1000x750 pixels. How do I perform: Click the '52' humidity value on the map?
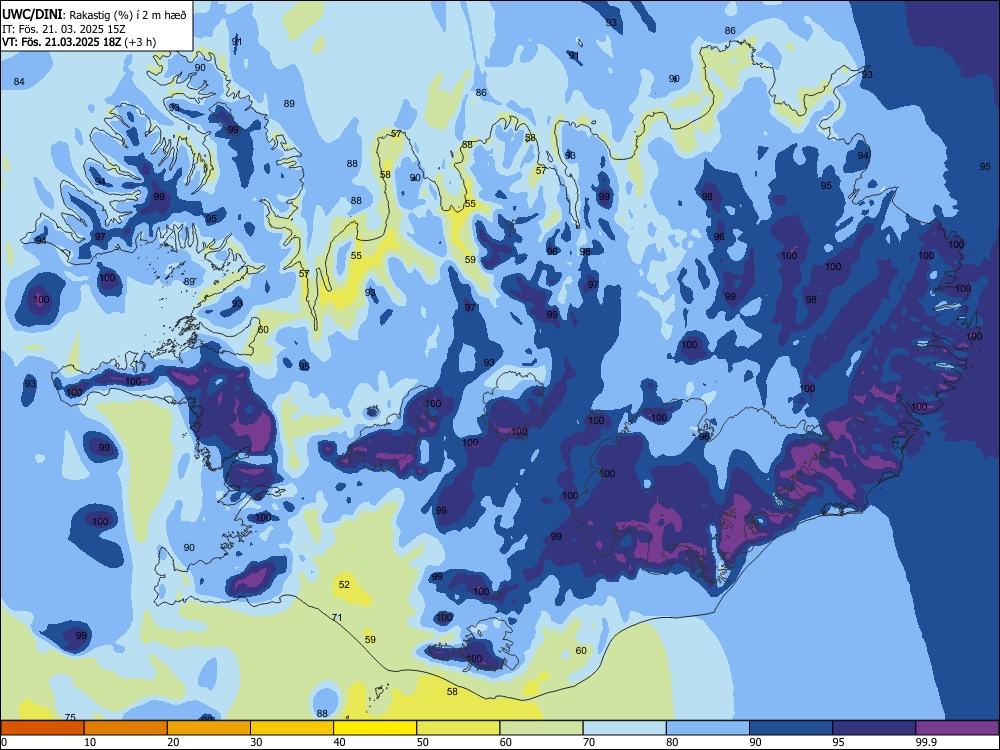click(344, 584)
